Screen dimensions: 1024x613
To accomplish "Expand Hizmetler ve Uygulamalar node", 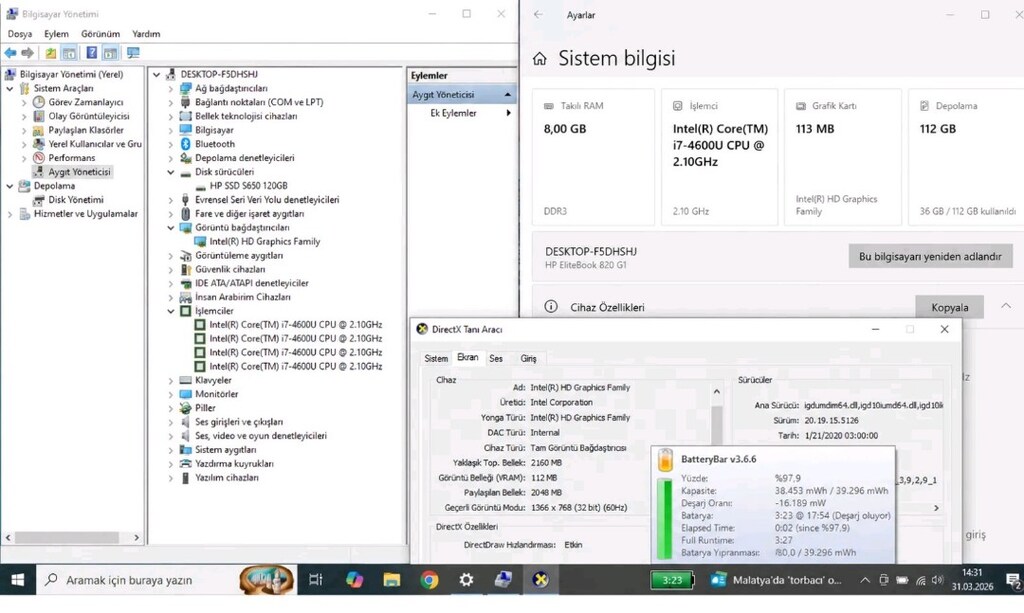I will [10, 213].
